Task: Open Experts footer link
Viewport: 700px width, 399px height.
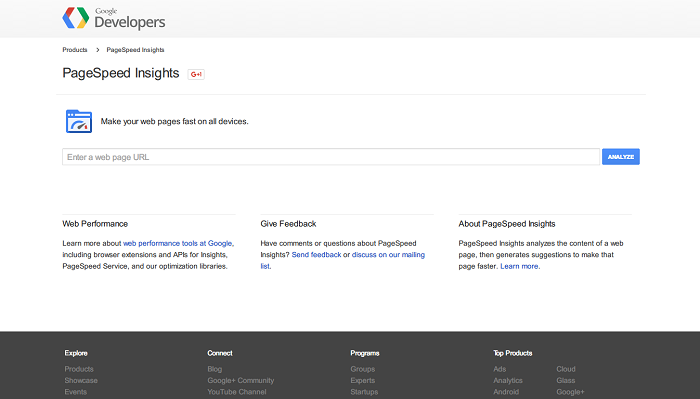Action: coord(362,381)
